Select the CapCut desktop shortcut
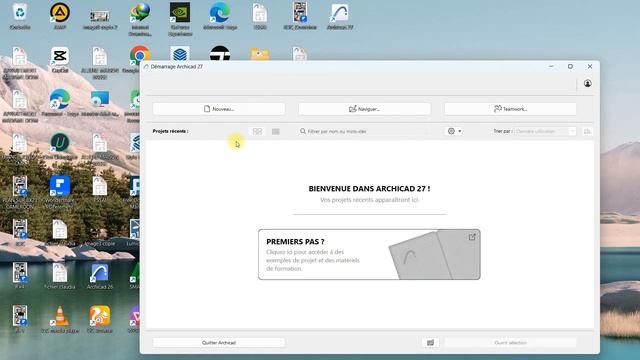640x360 pixels. (x=60, y=60)
